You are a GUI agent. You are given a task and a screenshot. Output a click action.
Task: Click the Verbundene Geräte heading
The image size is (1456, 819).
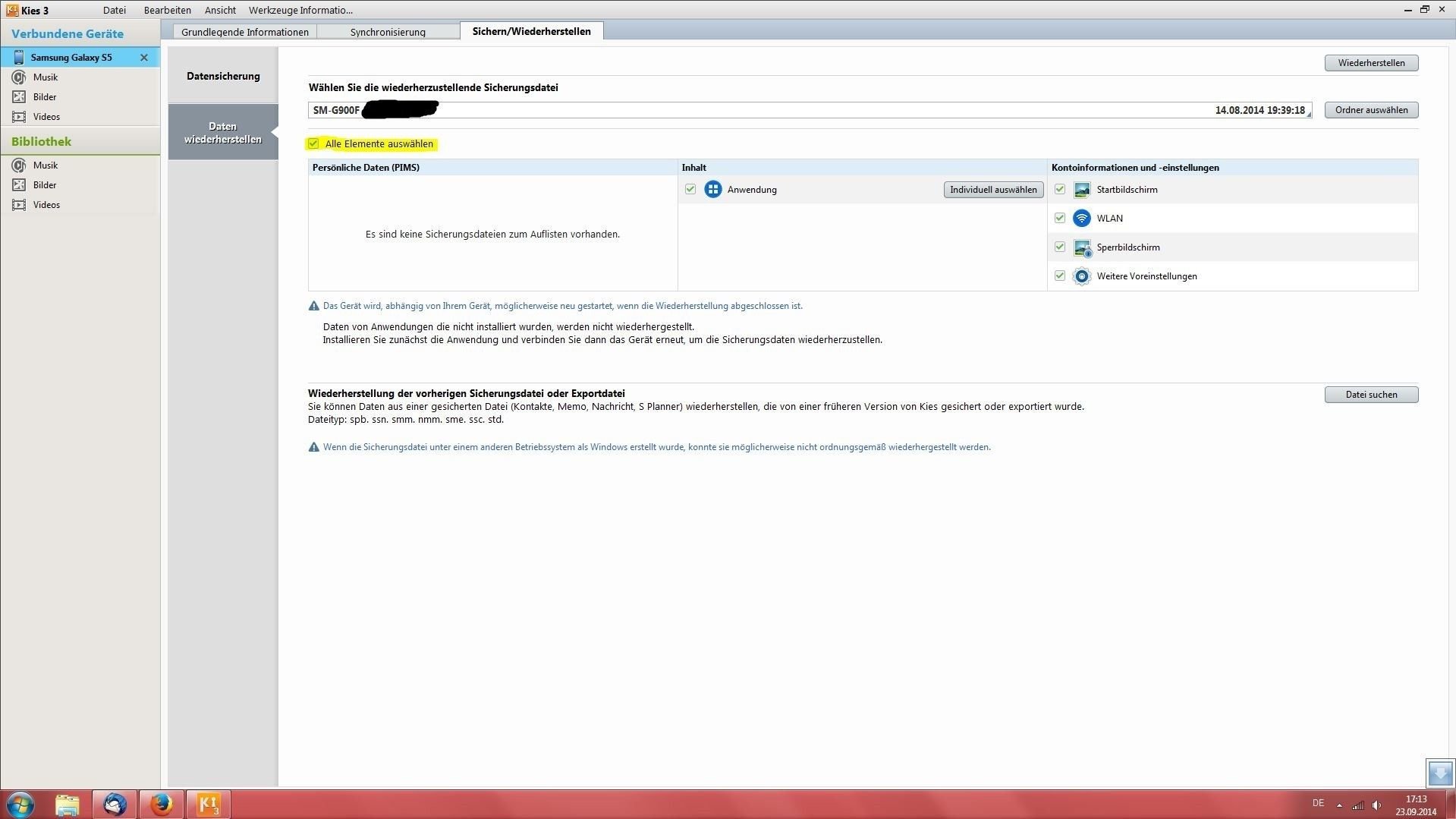coord(68,34)
